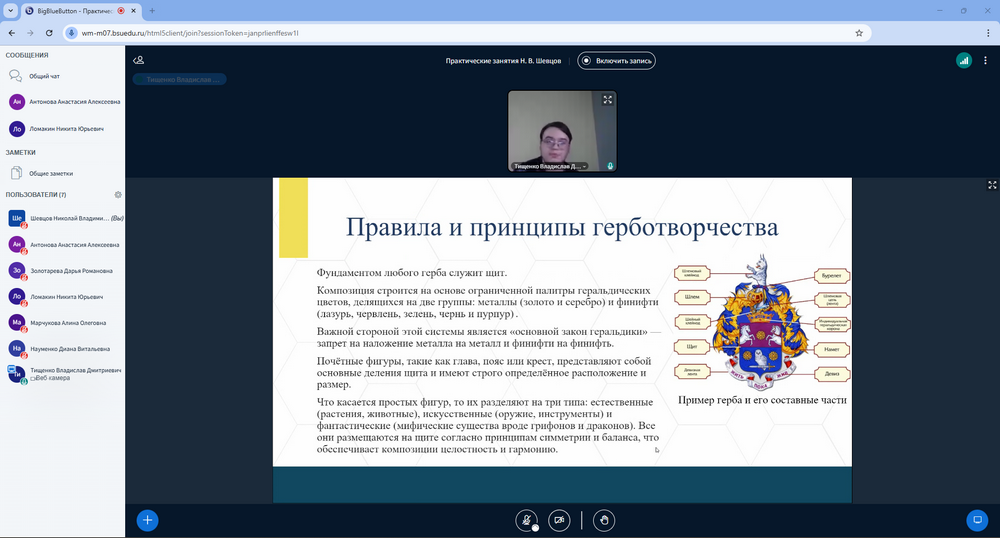Toggle the microphone mute button

(526, 519)
